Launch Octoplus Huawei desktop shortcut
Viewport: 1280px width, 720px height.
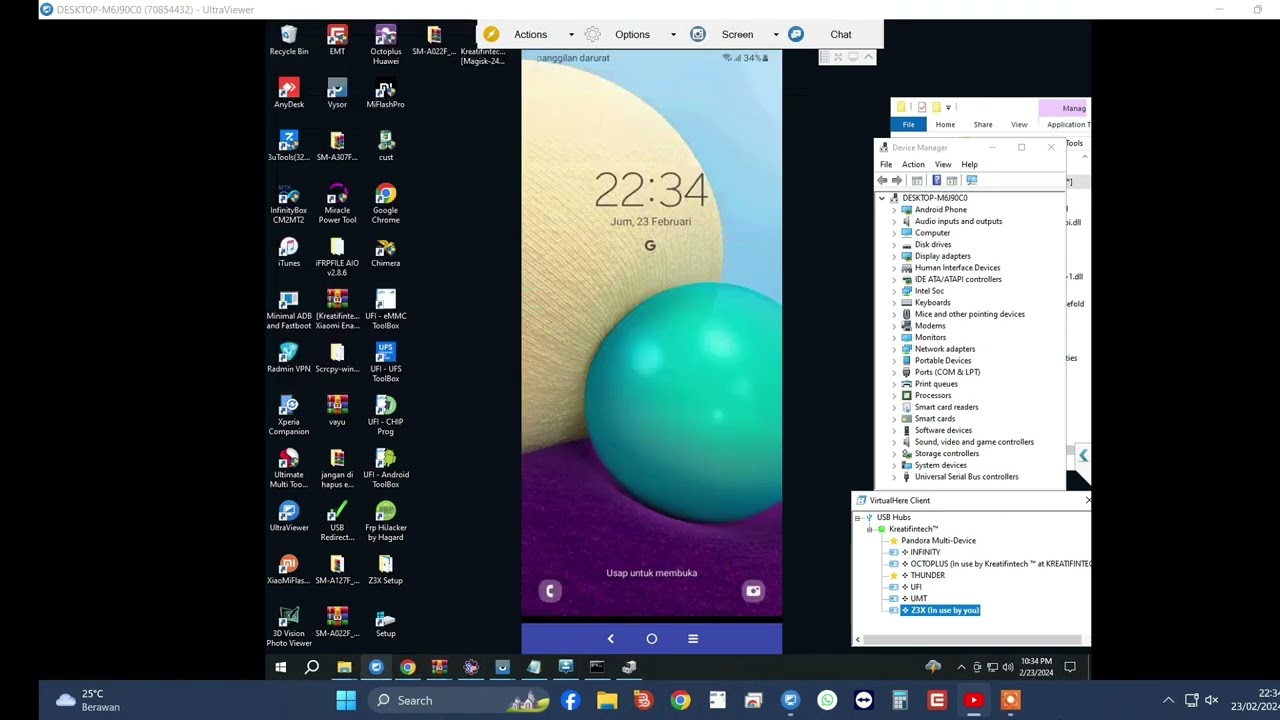(385, 46)
